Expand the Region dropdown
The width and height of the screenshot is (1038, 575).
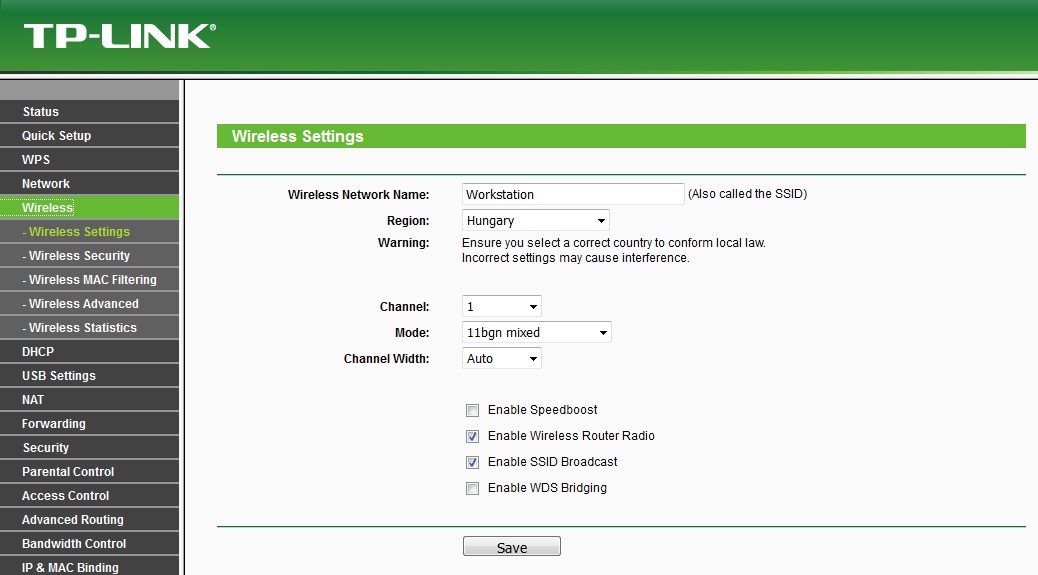[535, 220]
